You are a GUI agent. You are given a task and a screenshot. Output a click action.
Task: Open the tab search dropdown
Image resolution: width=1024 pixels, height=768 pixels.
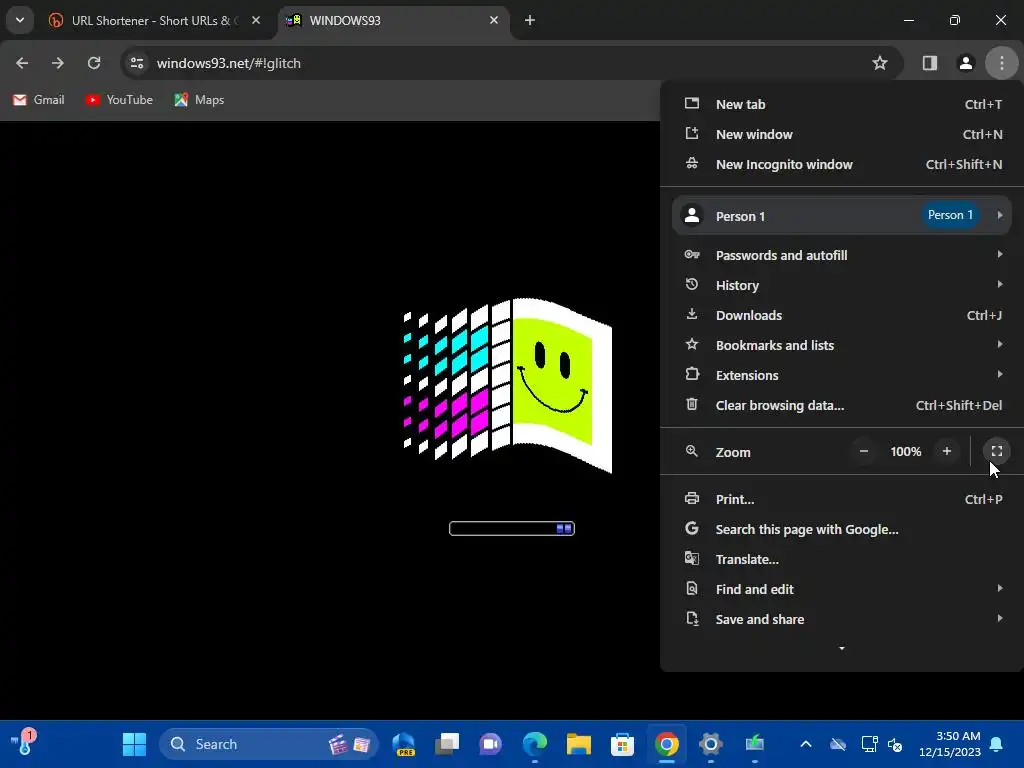click(20, 20)
